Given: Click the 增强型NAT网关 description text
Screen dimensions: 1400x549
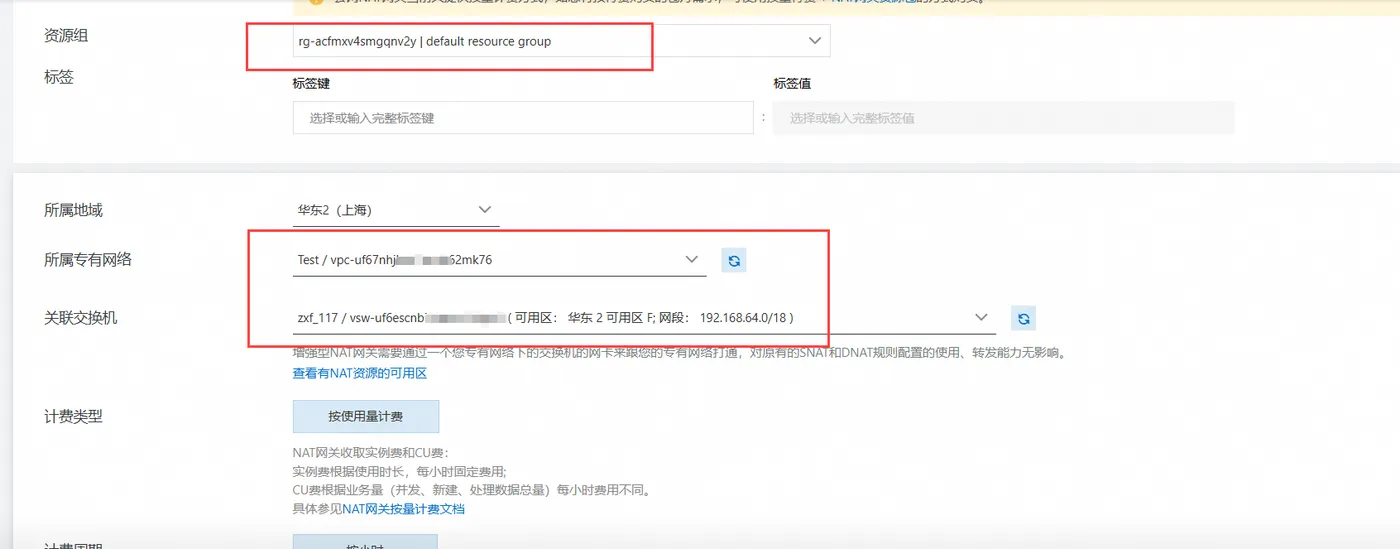Looking at the screenshot, I should (x=680, y=353).
